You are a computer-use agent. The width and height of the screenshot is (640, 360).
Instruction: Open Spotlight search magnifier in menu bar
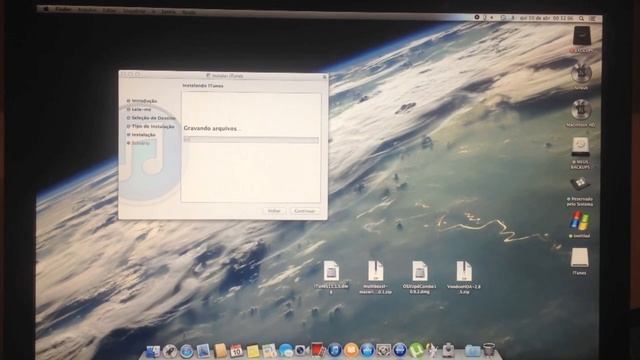pos(581,18)
